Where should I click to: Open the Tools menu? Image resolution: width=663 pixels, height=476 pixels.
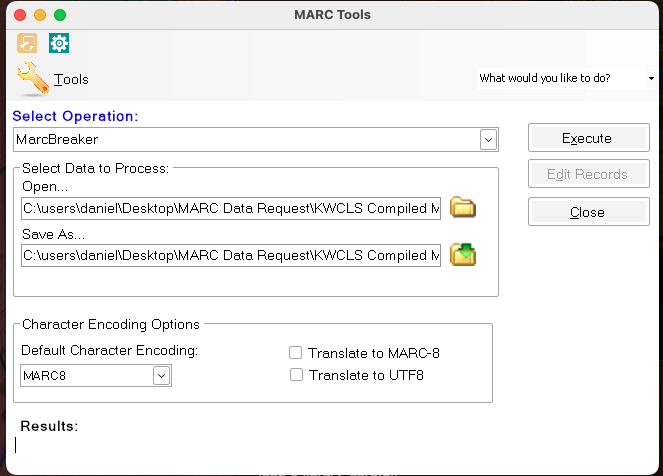(x=71, y=79)
